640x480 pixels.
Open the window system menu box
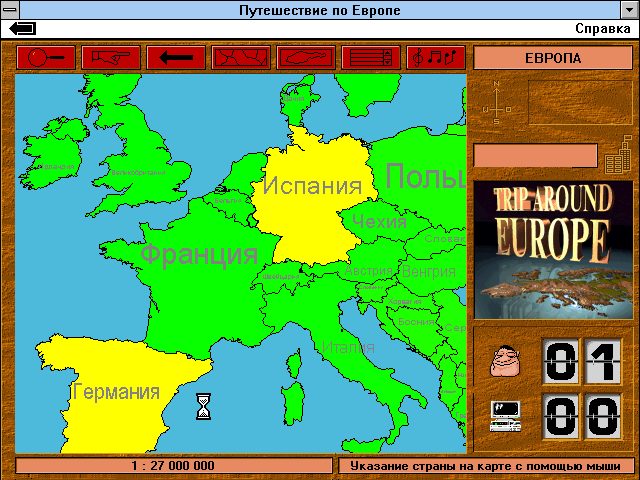(x=10, y=10)
